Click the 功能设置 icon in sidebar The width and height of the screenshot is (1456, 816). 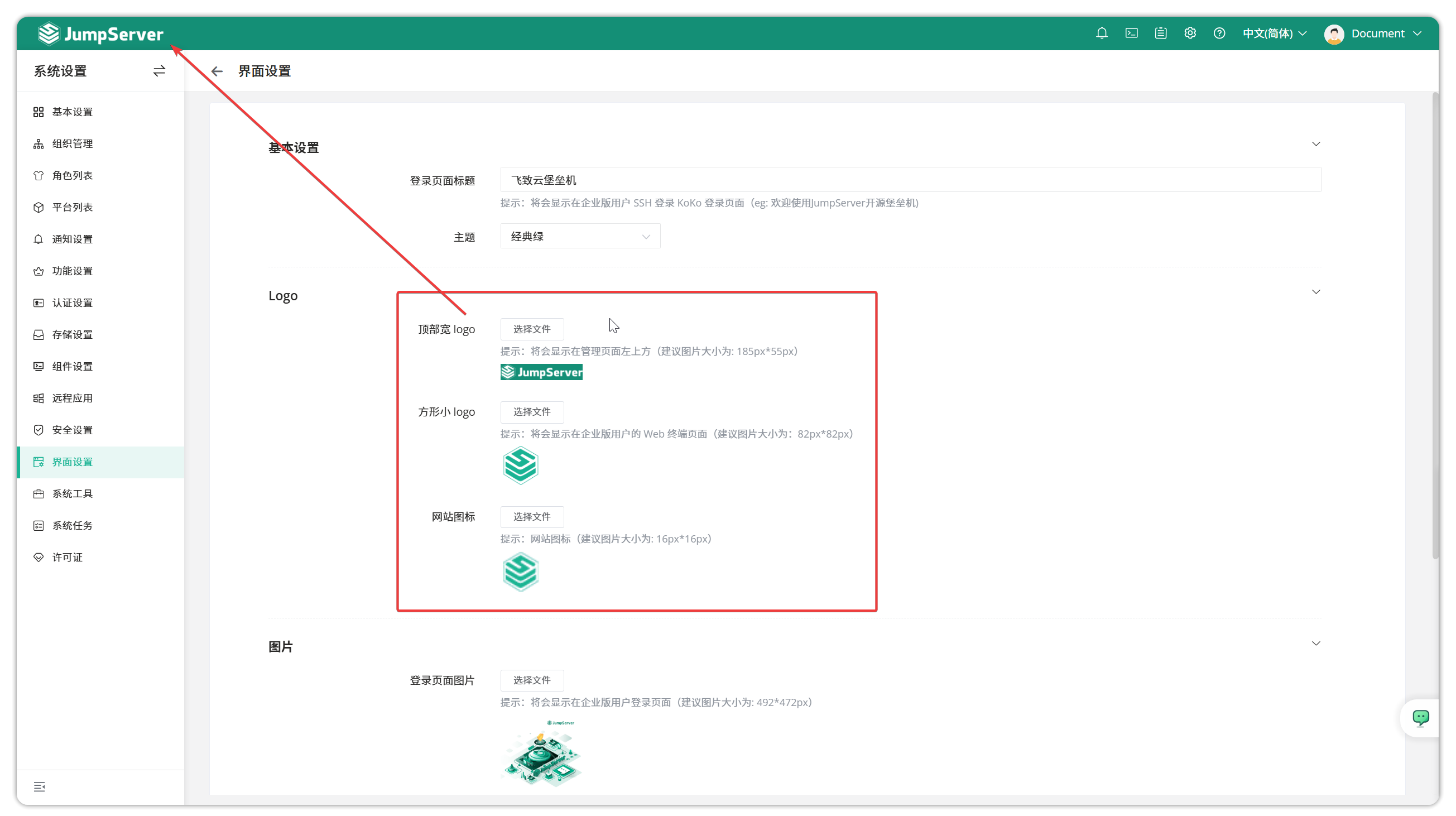[39, 271]
